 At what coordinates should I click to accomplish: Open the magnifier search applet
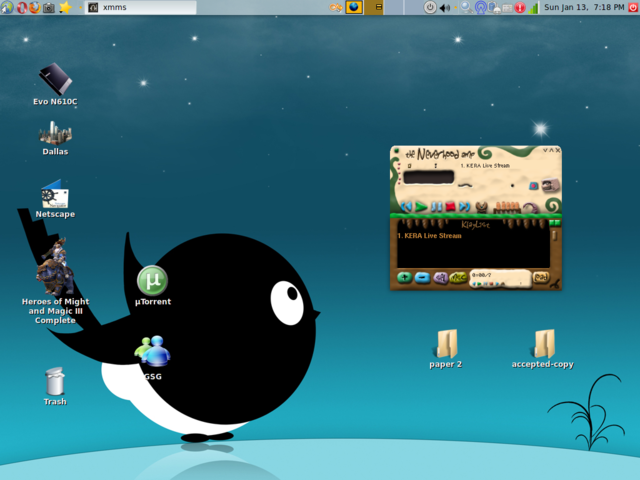pyautogui.click(x=466, y=7)
